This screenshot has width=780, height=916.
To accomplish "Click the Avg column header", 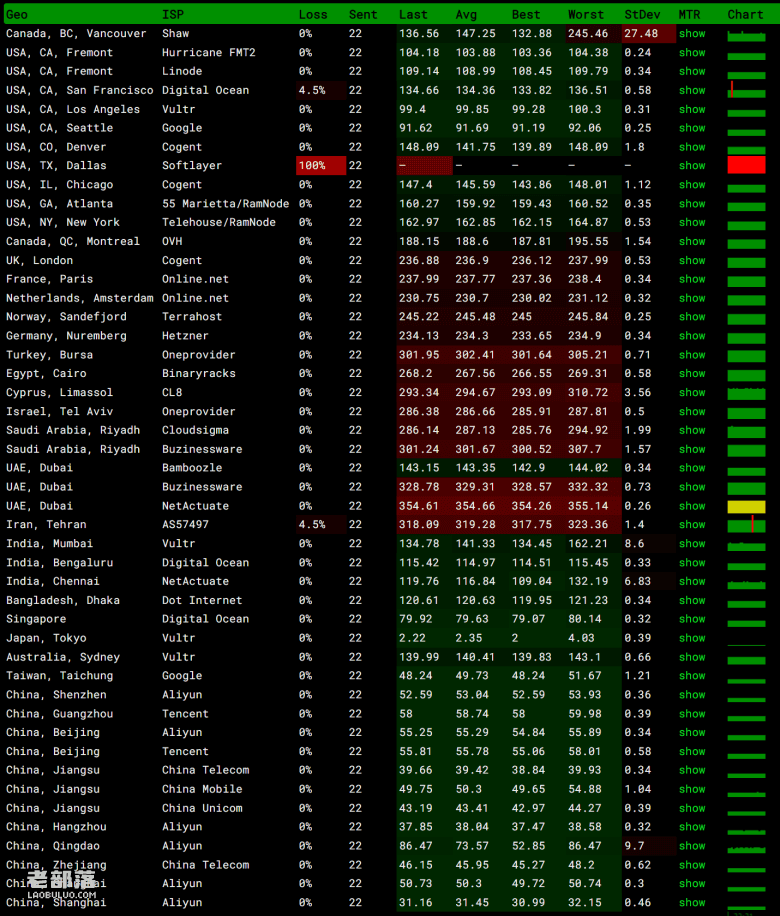I will tap(466, 15).
